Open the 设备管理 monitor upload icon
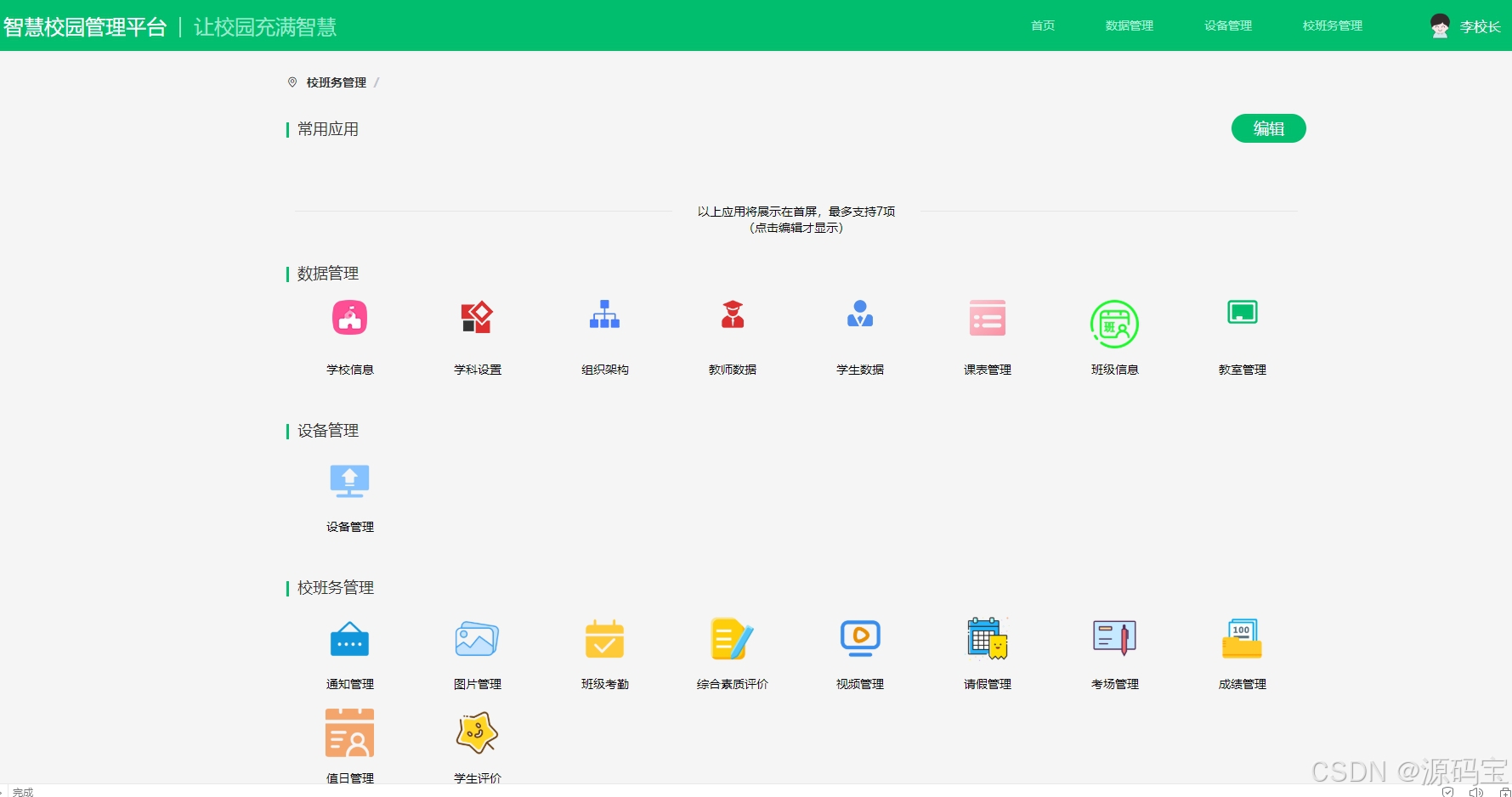 (349, 481)
